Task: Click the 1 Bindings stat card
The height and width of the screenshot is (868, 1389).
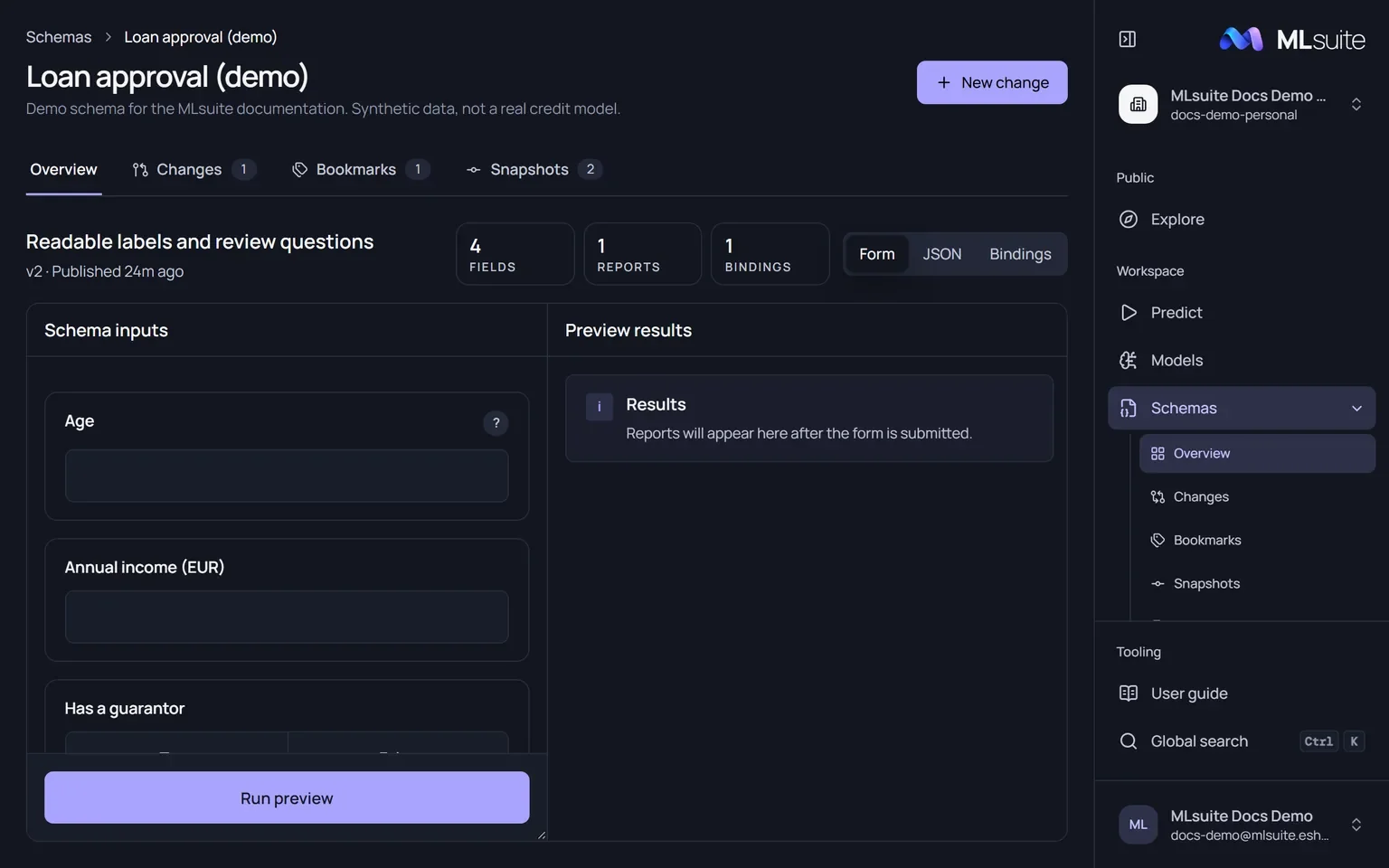Action: tap(770, 254)
